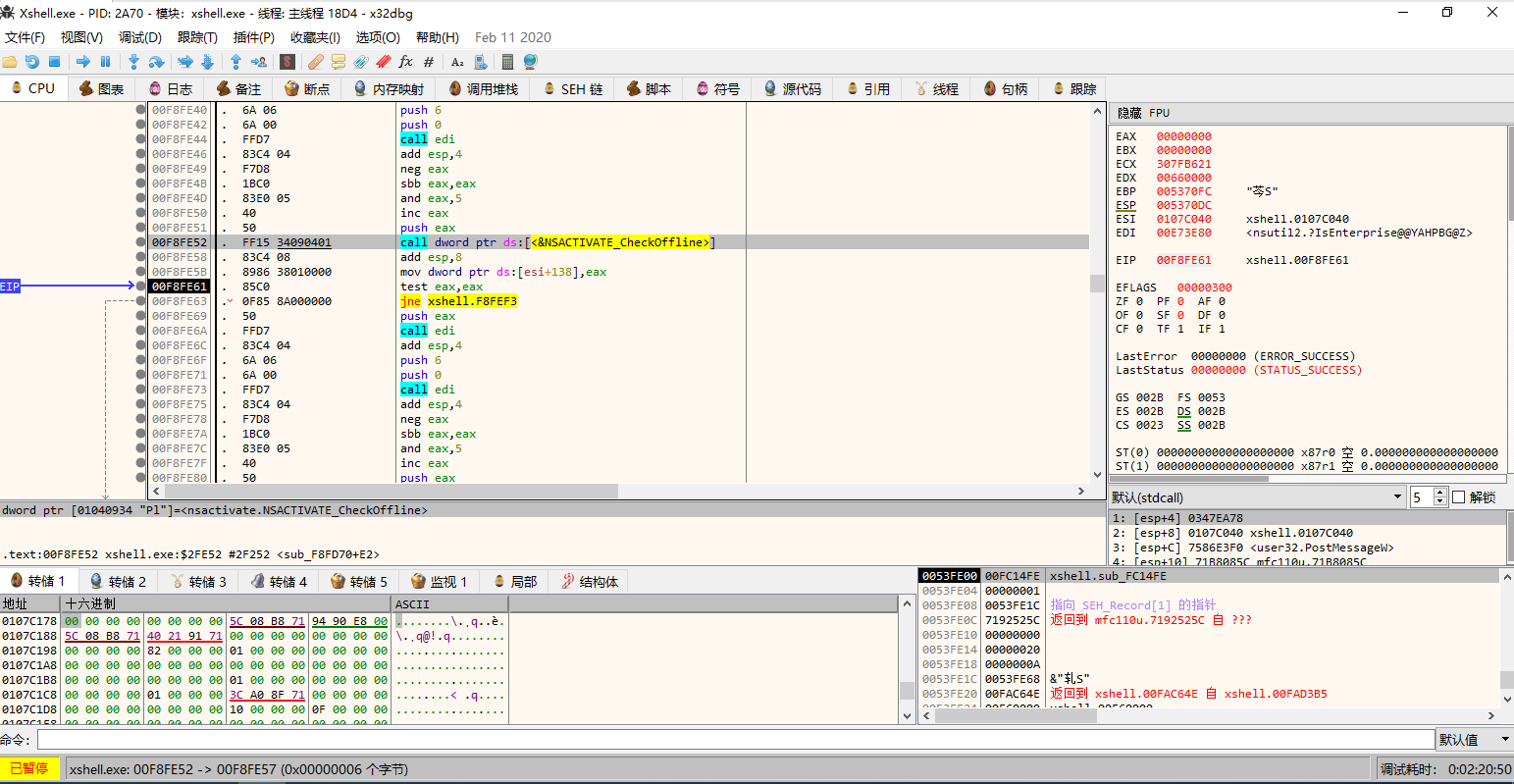Step over with the curved arrow icon
The image size is (1514, 784).
(156, 62)
